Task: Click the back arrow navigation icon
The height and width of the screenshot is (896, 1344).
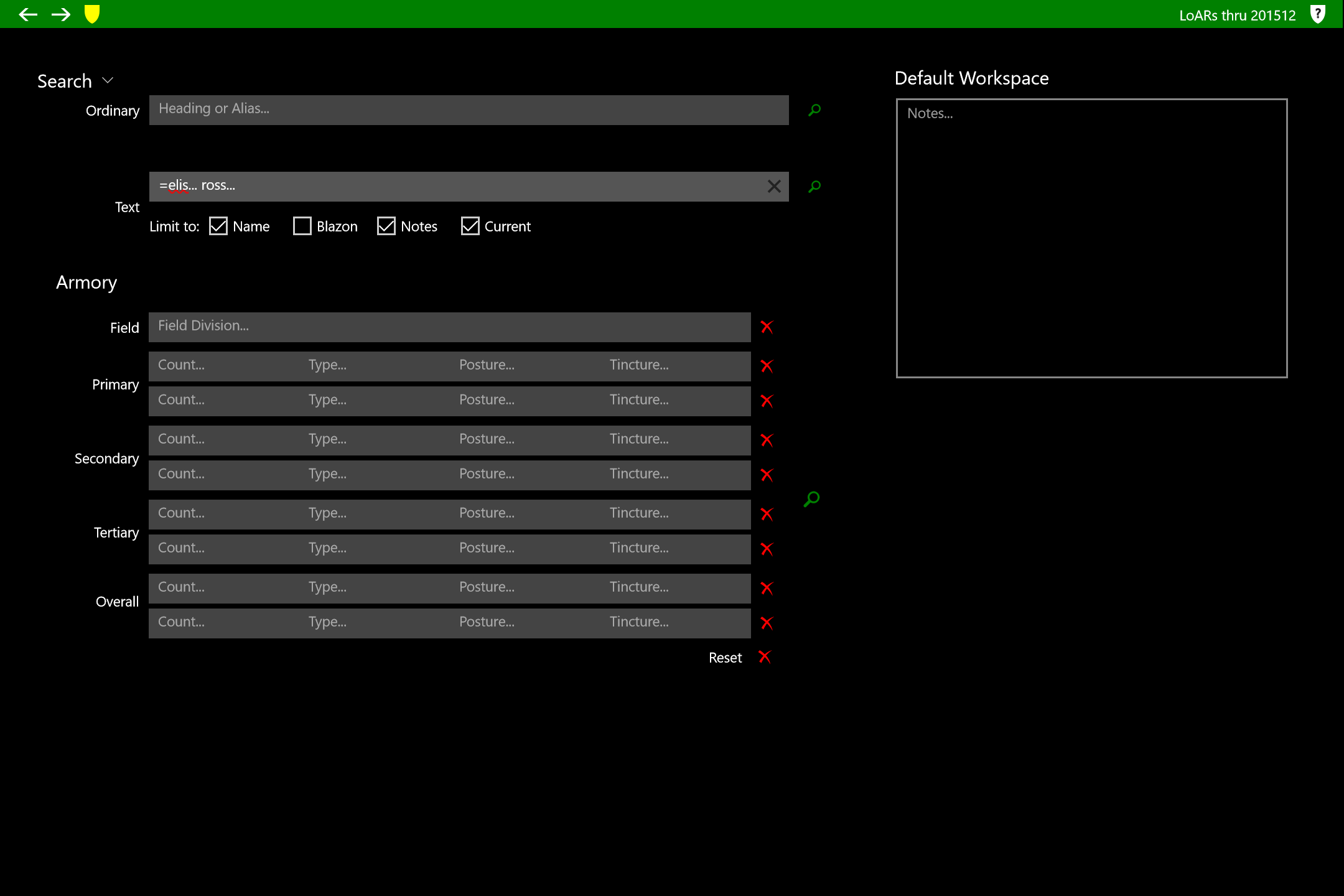Action: [x=28, y=14]
